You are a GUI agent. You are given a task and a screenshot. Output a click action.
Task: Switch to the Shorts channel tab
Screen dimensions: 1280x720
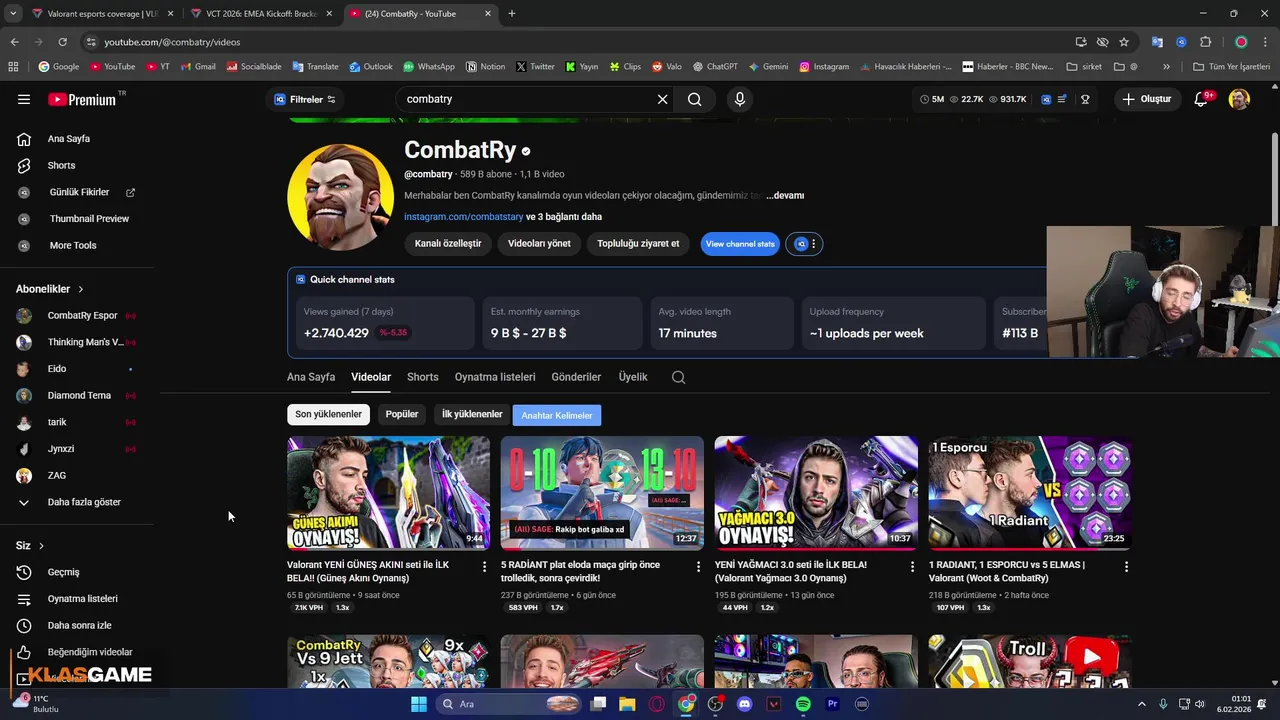(422, 377)
